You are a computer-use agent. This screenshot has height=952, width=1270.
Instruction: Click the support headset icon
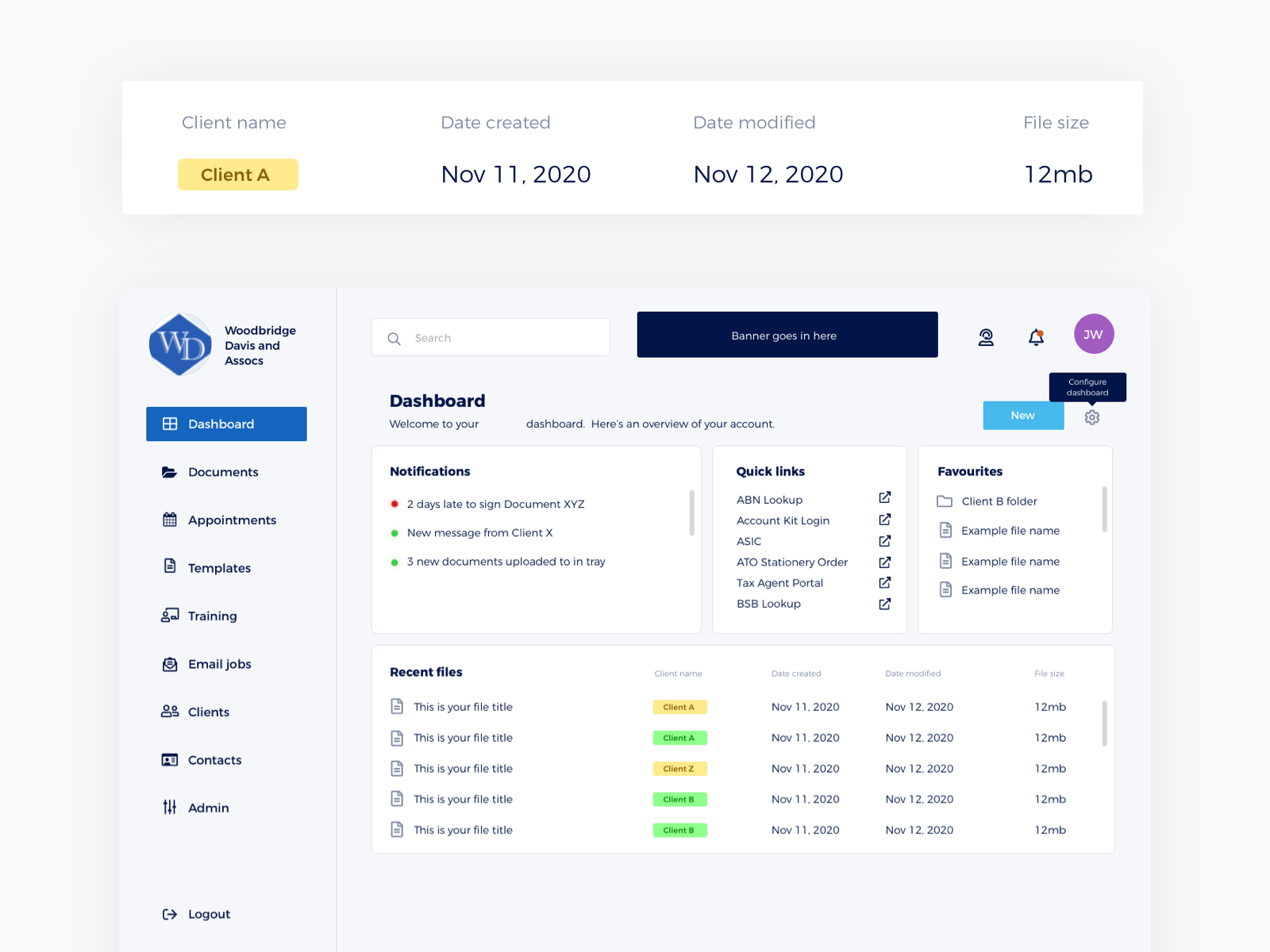(x=986, y=336)
